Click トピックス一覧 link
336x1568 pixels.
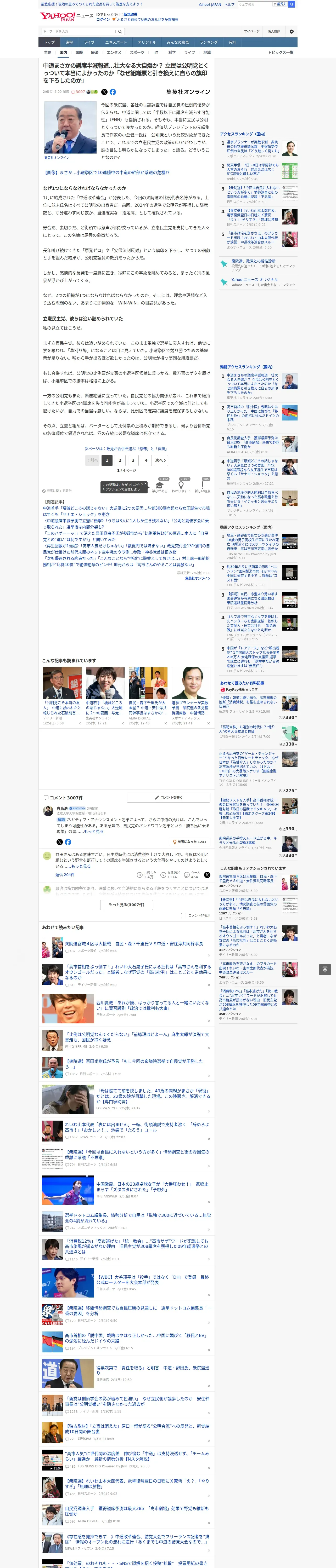281,53
